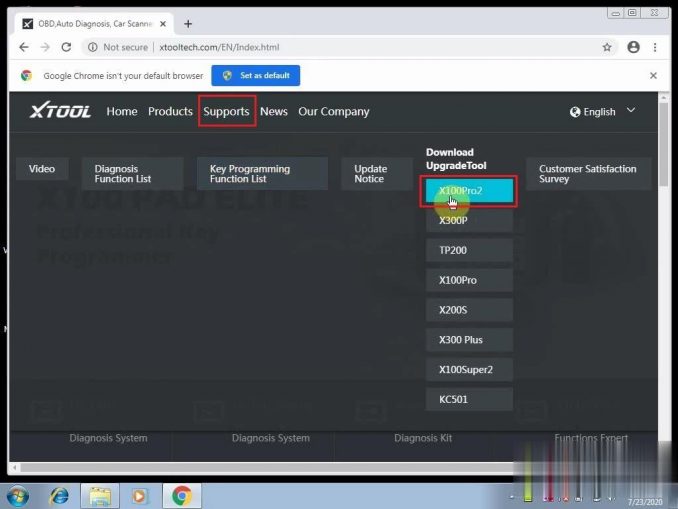Click the page vertical scrollbar thumb
678x509 pixels.
[664, 145]
